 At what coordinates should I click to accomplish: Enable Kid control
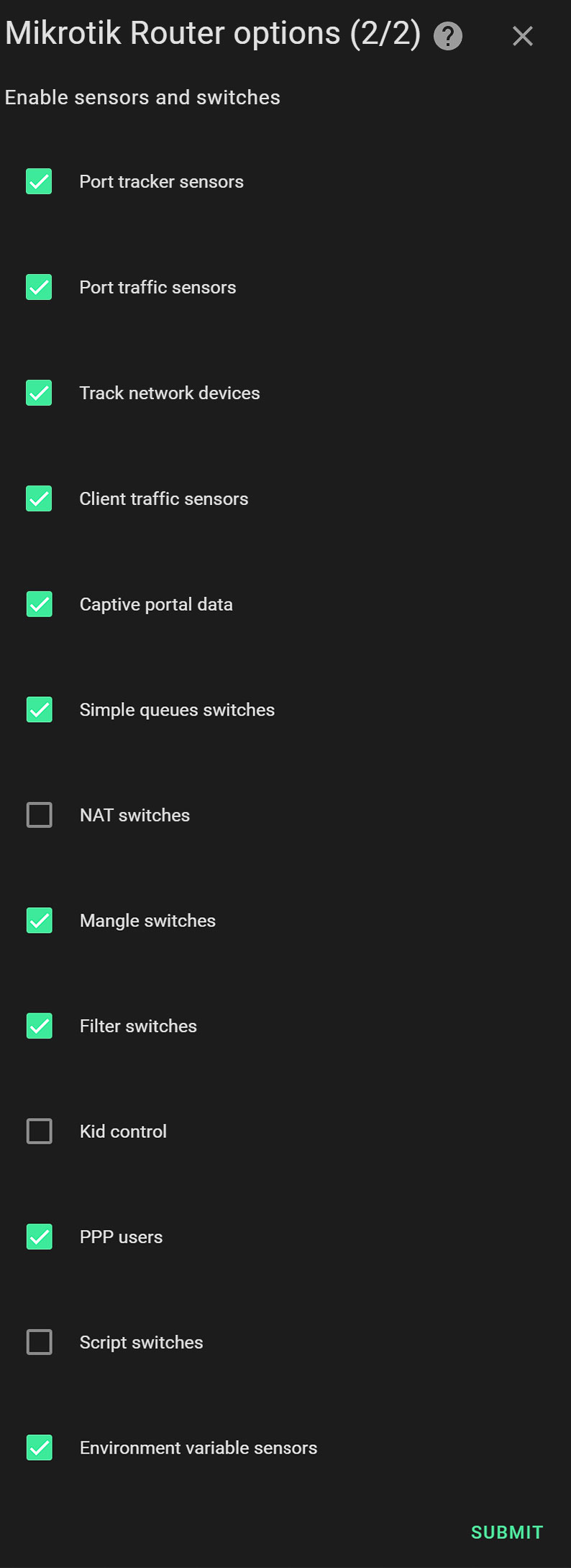(x=38, y=1131)
